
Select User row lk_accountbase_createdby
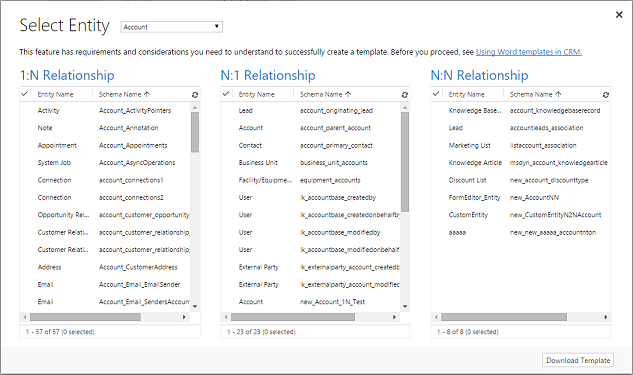tap(311, 197)
